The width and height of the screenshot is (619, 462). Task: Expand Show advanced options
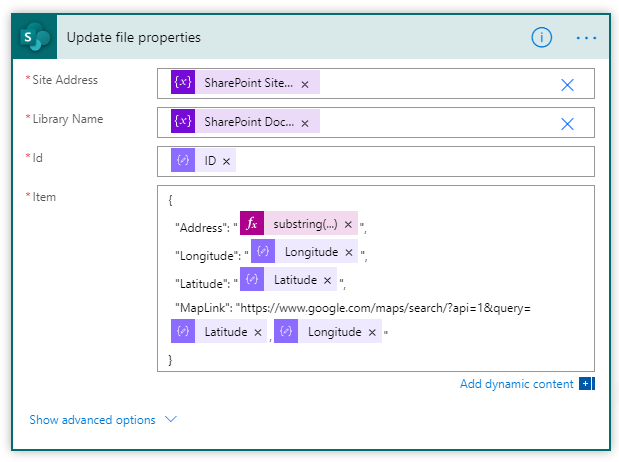click(x=102, y=420)
